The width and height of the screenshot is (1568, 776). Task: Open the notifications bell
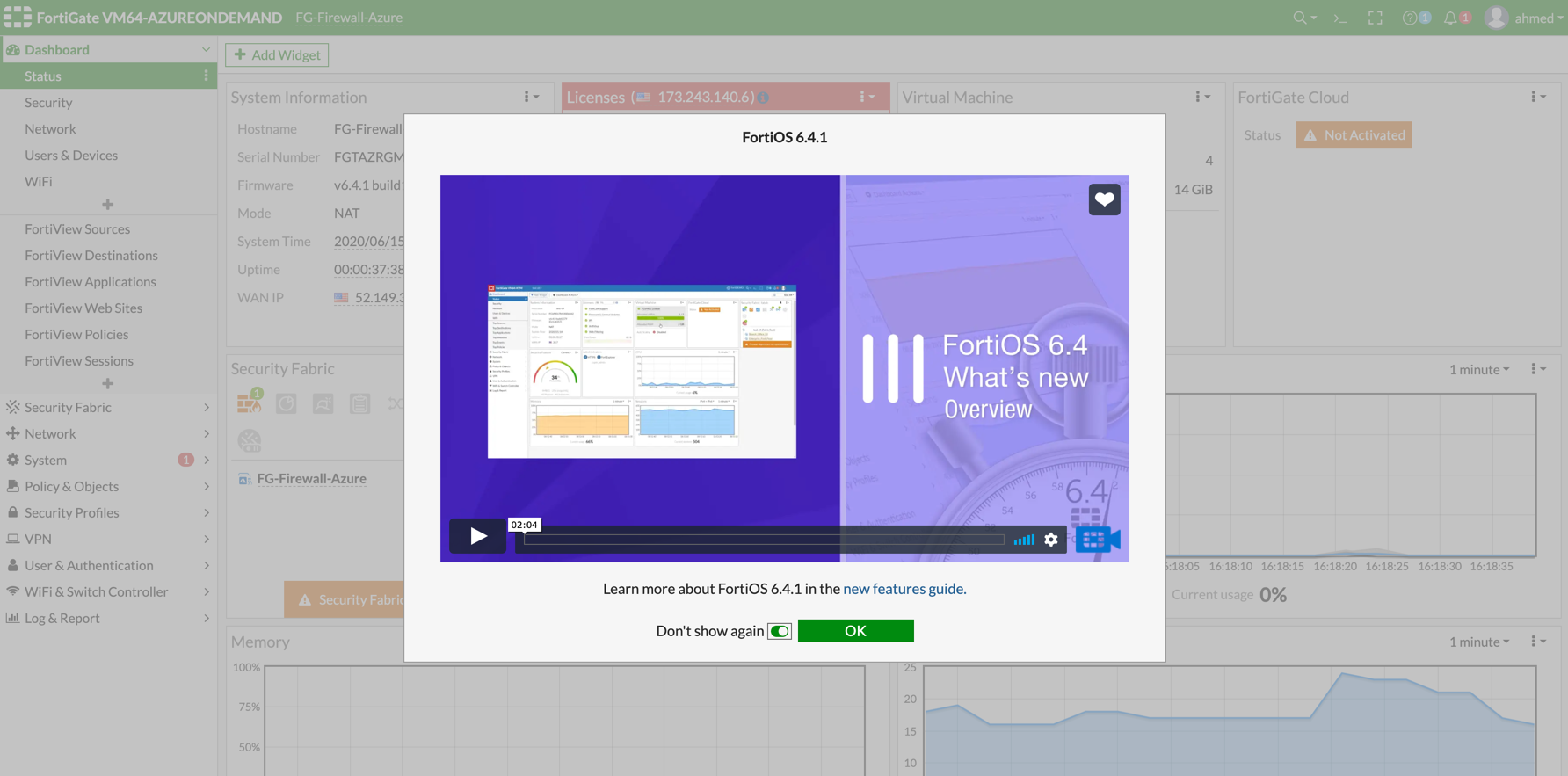coord(1450,18)
